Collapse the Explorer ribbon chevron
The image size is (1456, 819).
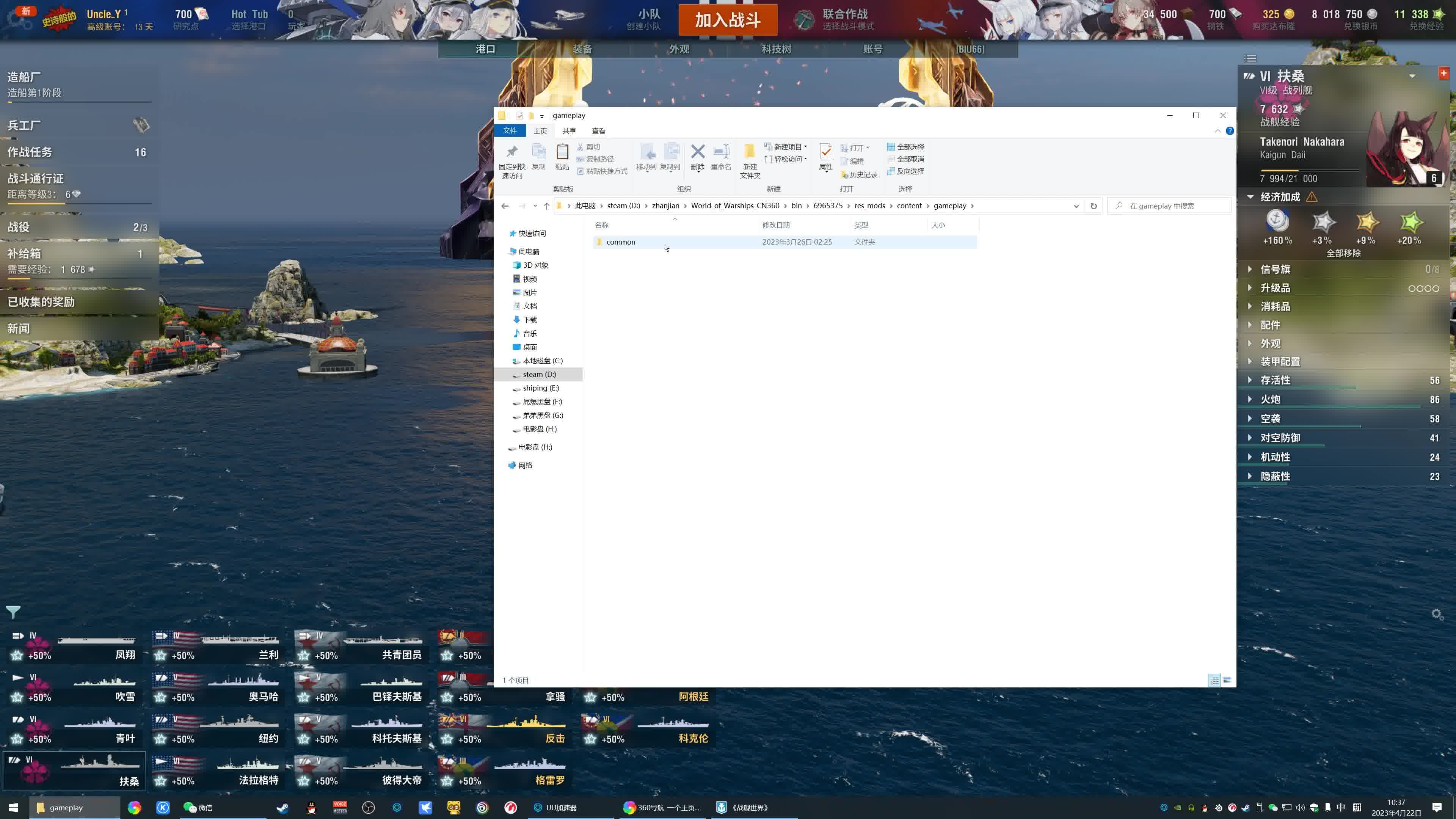point(1218,131)
